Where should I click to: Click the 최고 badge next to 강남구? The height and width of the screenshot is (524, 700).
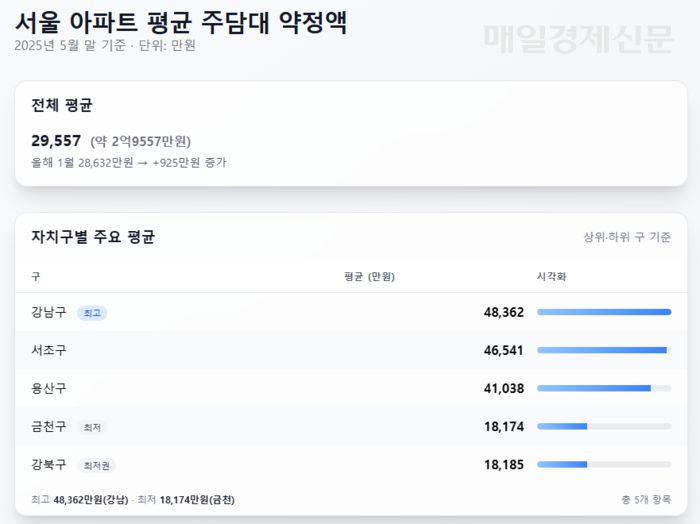pos(92,313)
